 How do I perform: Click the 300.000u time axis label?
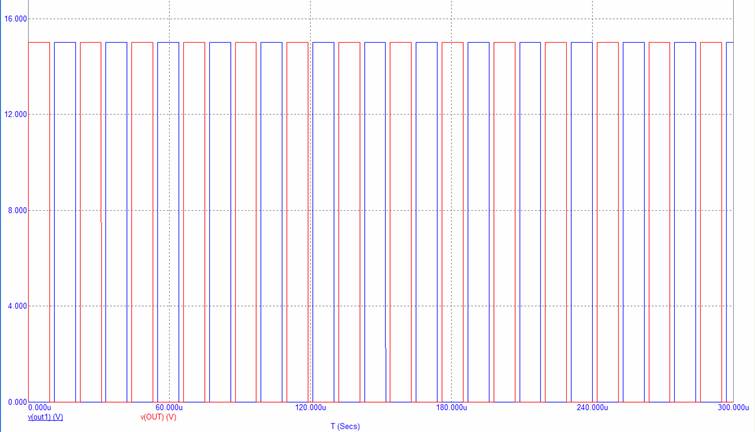tap(733, 408)
